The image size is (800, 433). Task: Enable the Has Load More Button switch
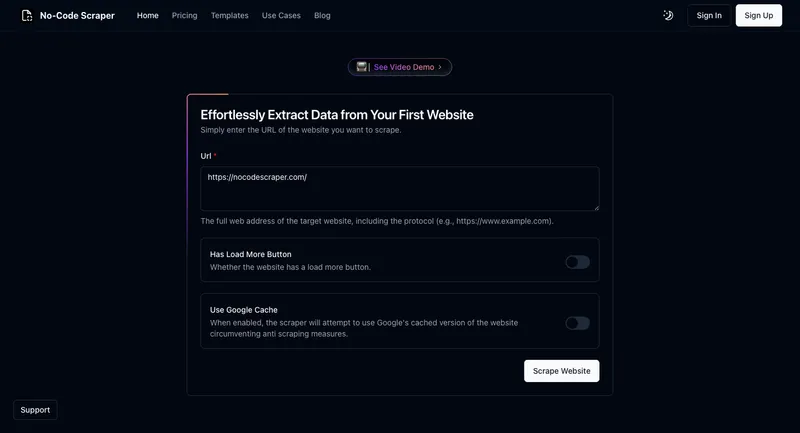(x=578, y=262)
